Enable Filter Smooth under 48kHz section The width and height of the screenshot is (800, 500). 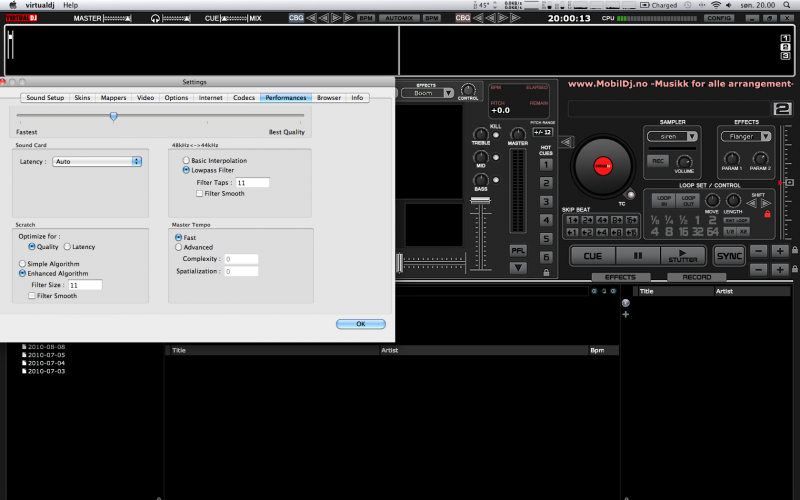click(x=199, y=193)
